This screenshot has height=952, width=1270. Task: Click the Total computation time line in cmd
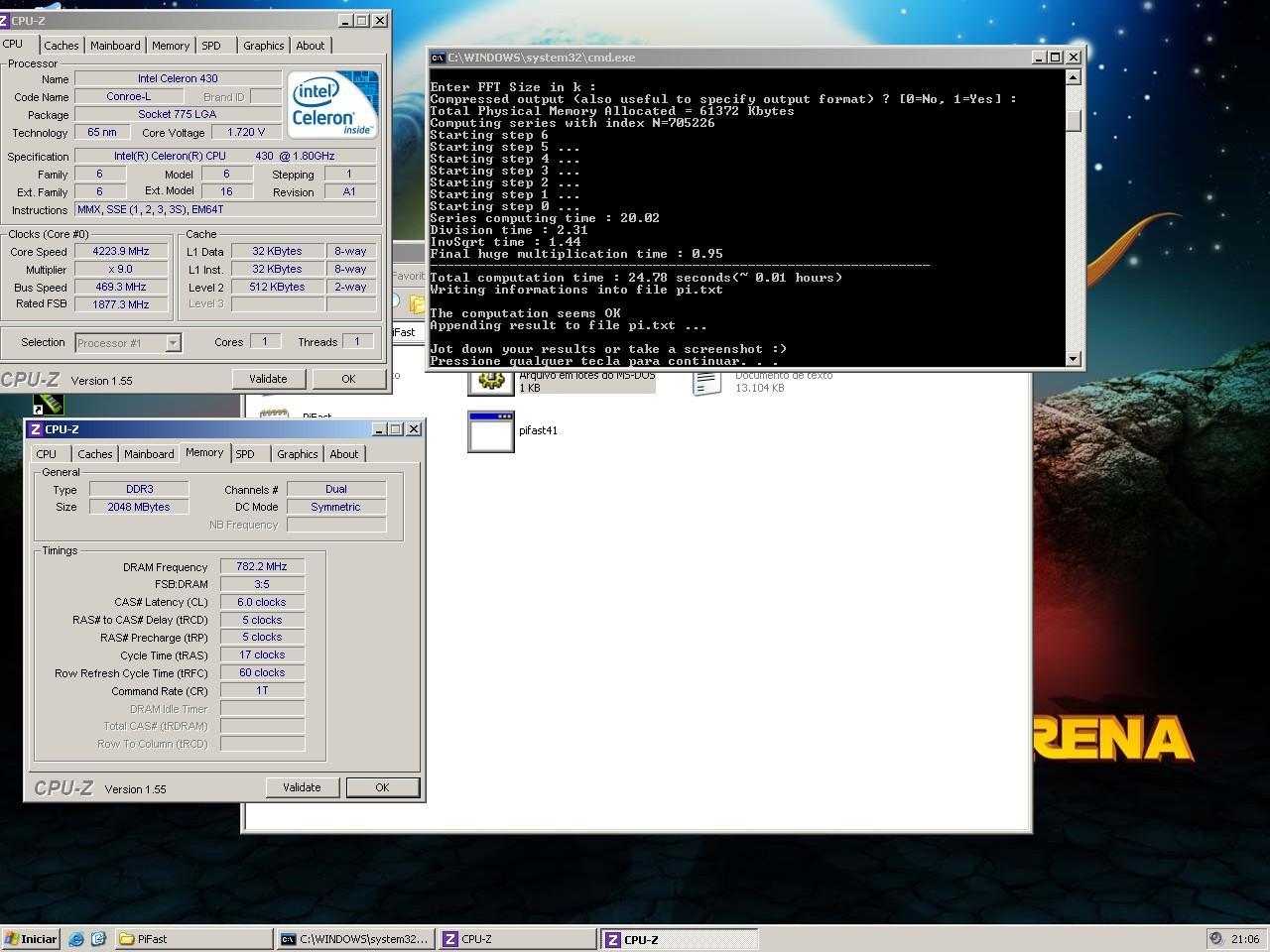(x=636, y=278)
